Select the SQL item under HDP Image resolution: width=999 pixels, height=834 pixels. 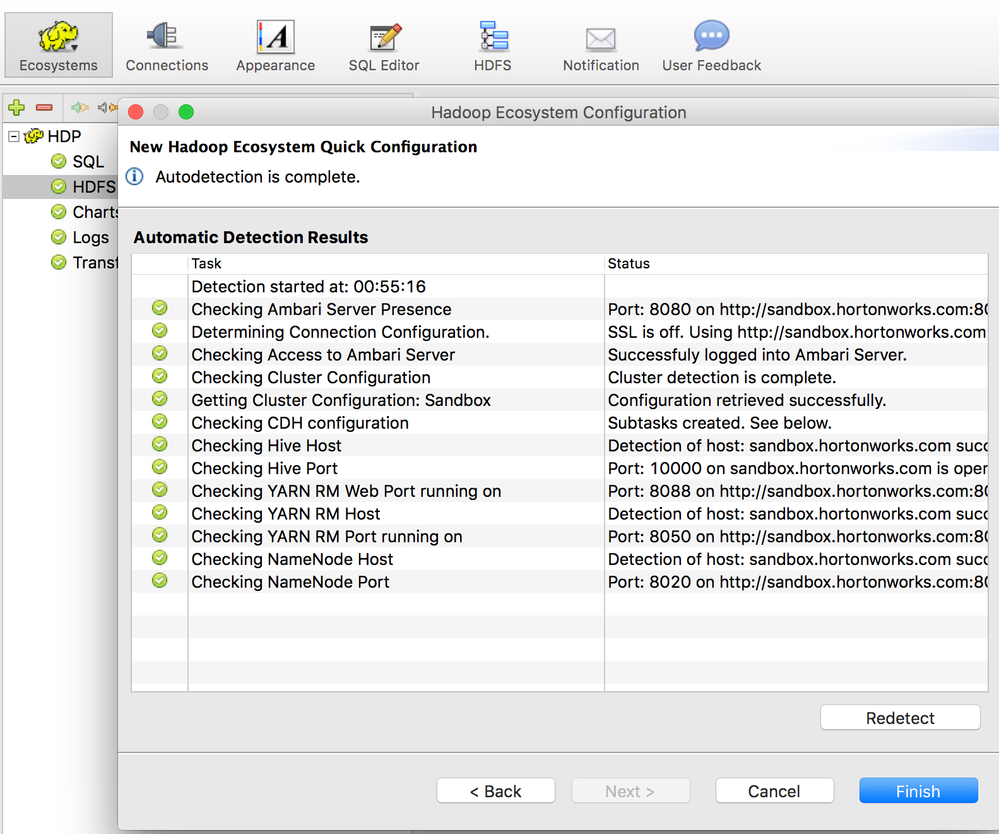click(88, 161)
